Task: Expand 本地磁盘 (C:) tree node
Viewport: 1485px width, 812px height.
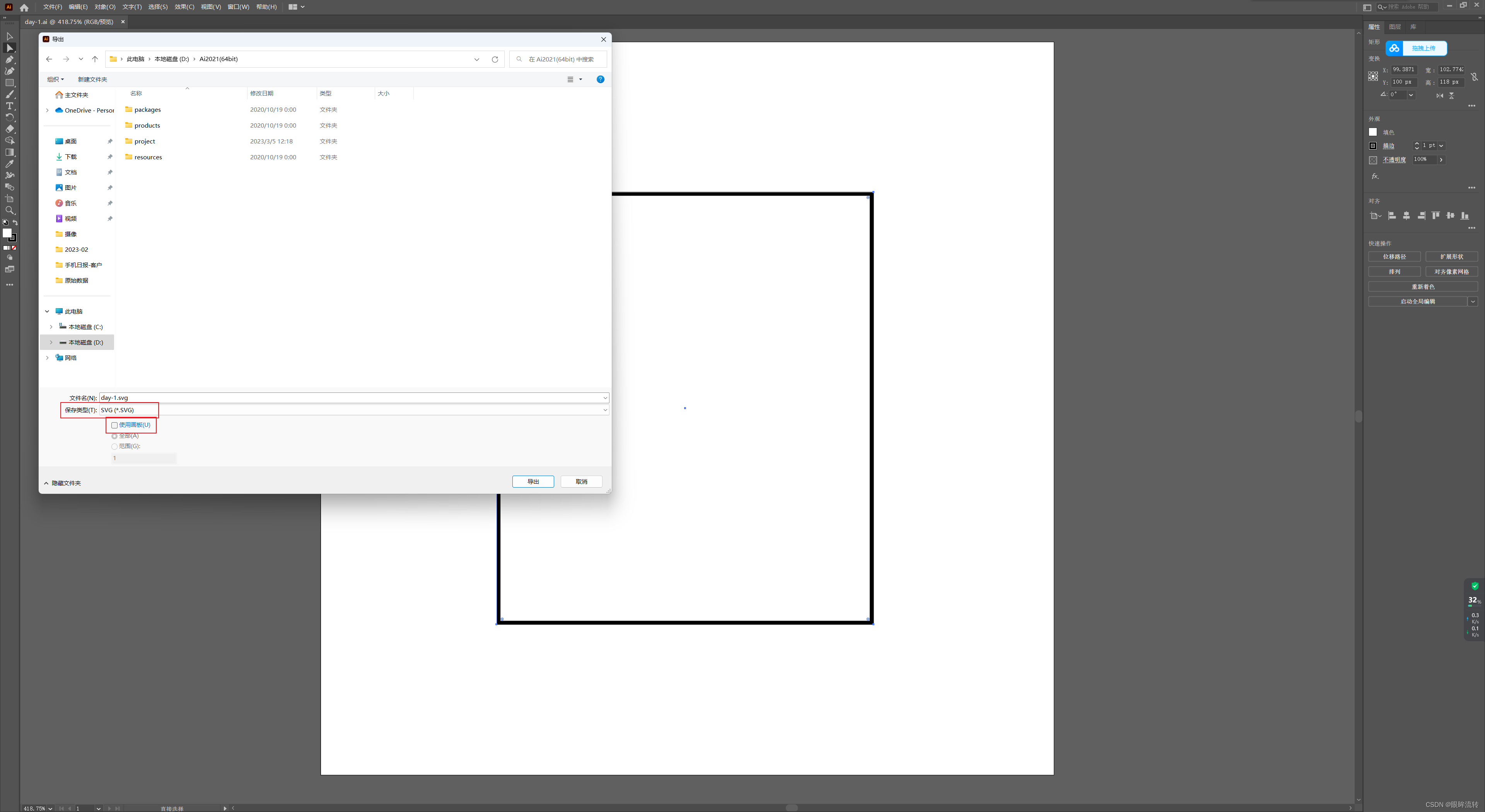Action: pyautogui.click(x=51, y=327)
